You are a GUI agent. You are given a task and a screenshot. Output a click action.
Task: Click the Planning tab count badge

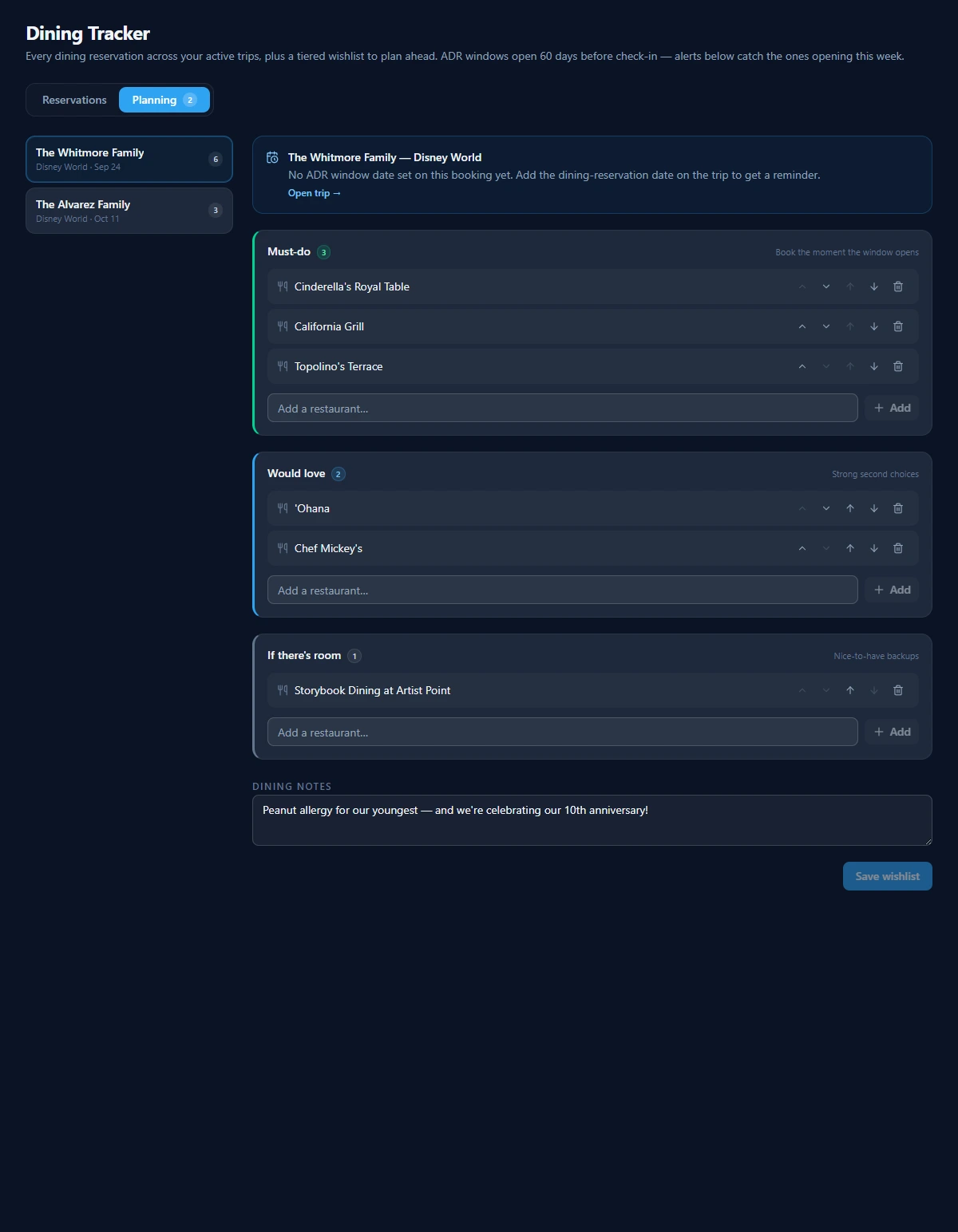point(190,100)
